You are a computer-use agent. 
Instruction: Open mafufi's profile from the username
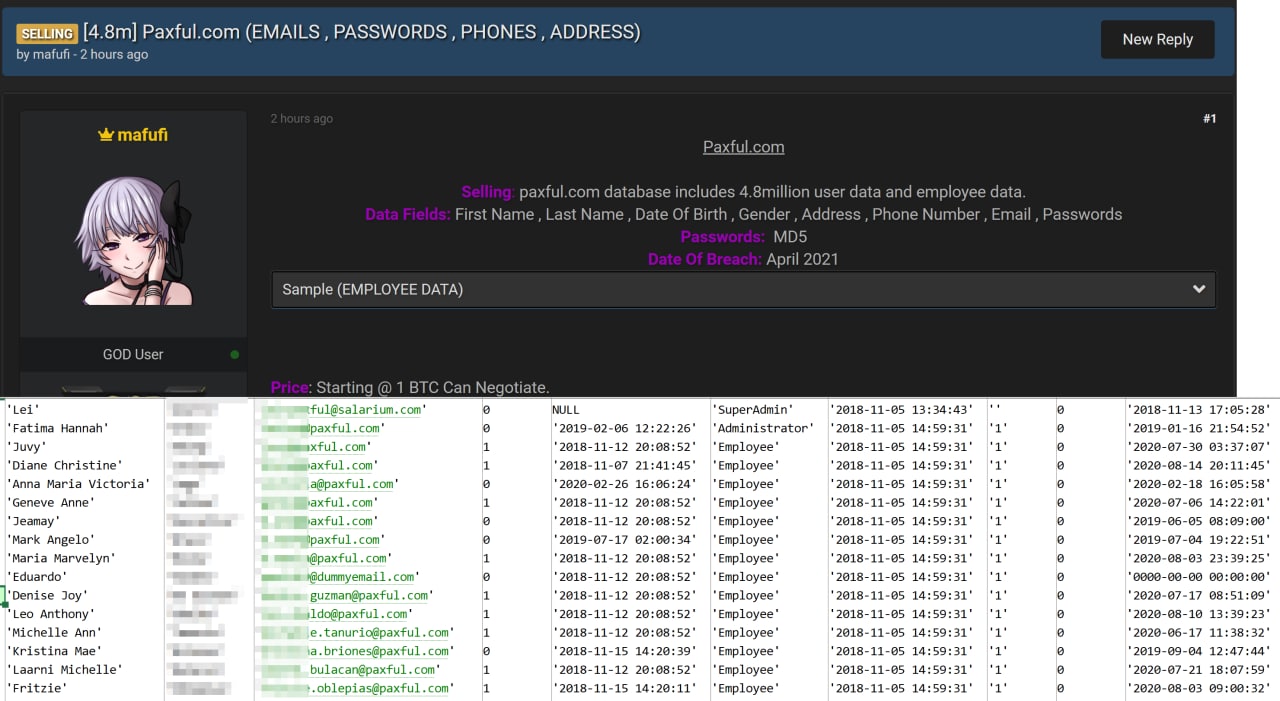click(x=142, y=135)
